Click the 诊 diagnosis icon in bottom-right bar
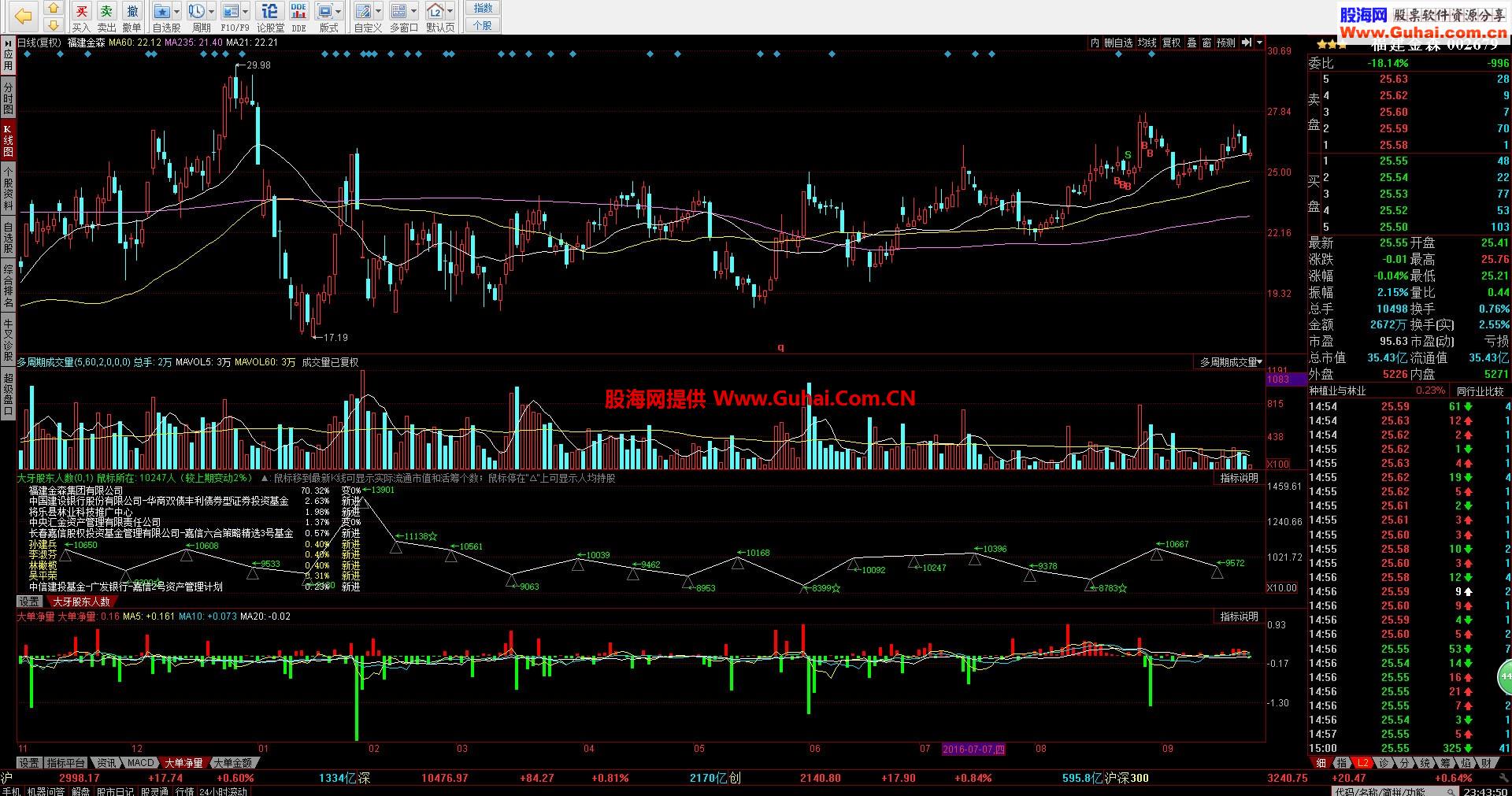Image resolution: width=1512 pixels, height=796 pixels. tap(1384, 763)
